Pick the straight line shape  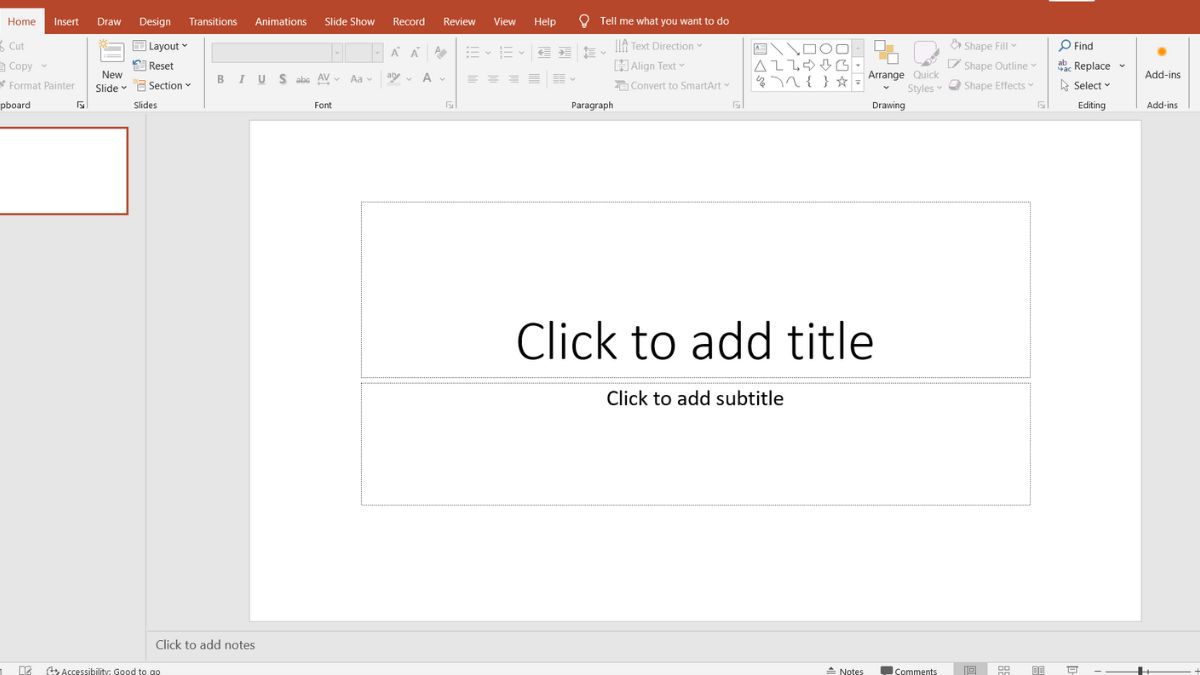click(777, 48)
